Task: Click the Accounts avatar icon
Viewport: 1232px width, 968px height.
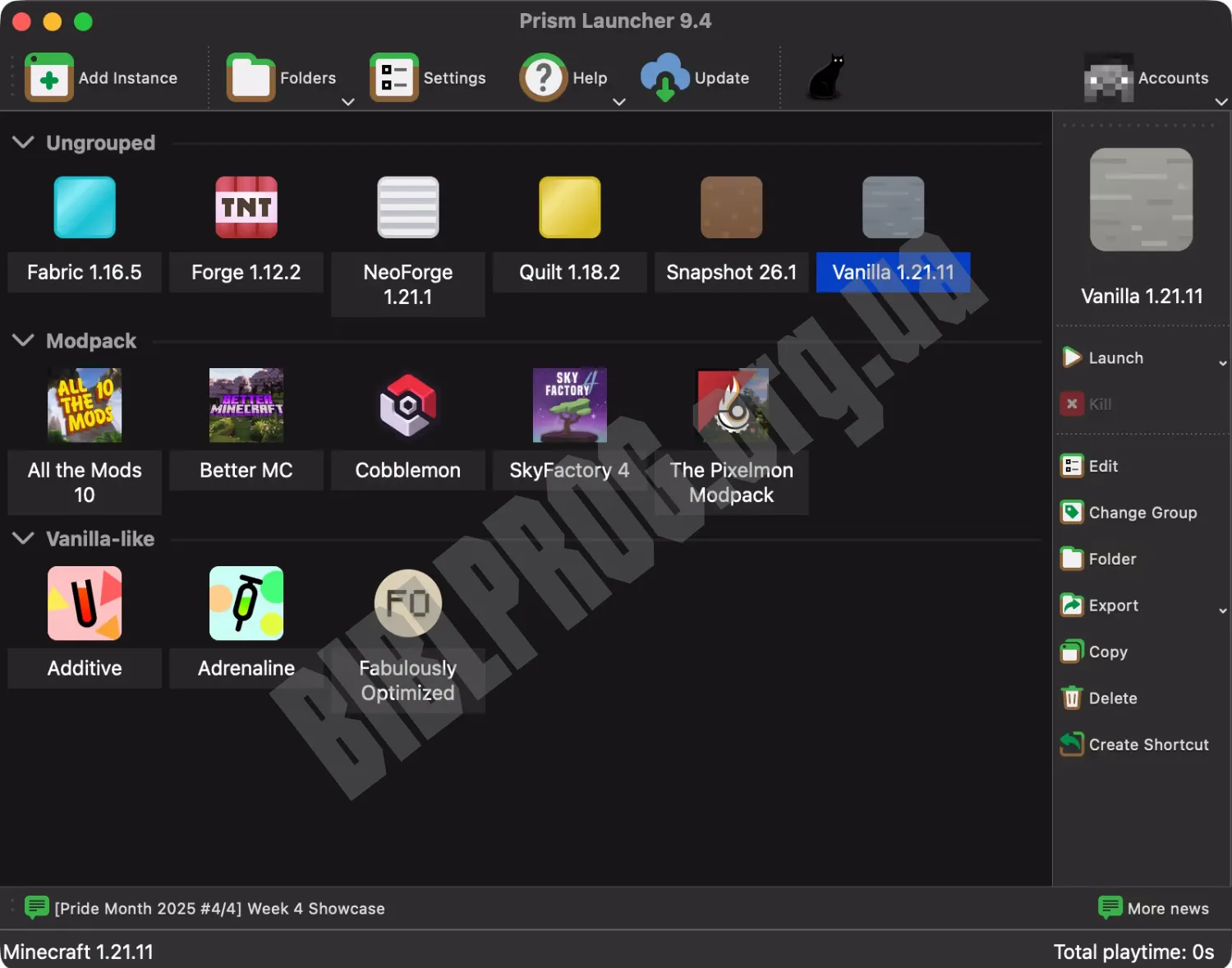Action: click(1109, 78)
